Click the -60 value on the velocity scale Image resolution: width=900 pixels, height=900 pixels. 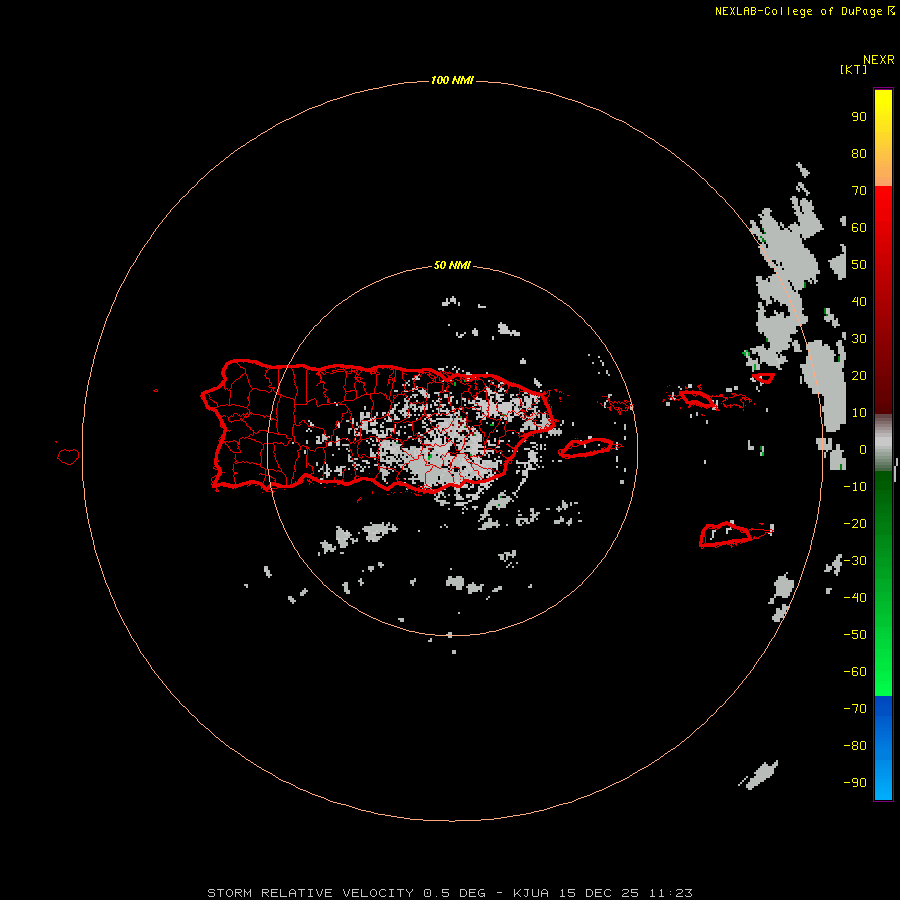pyautogui.click(x=855, y=672)
